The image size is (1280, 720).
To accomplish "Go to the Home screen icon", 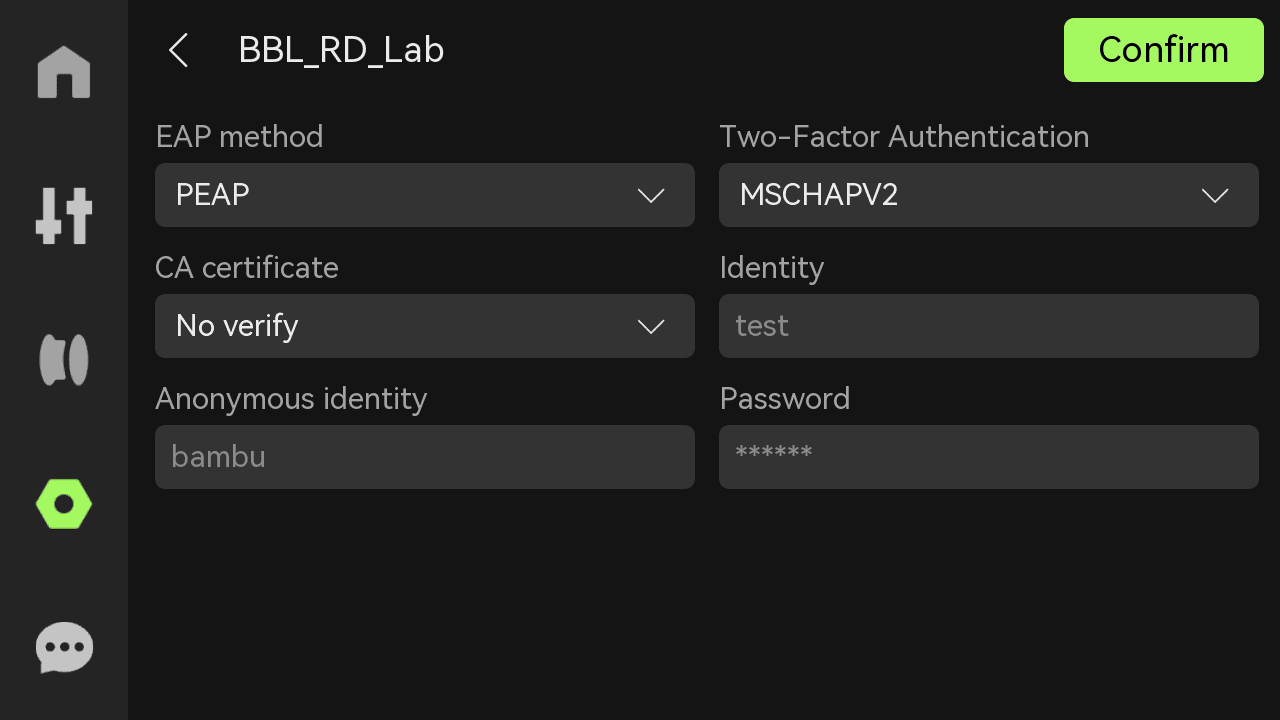I will [x=64, y=72].
